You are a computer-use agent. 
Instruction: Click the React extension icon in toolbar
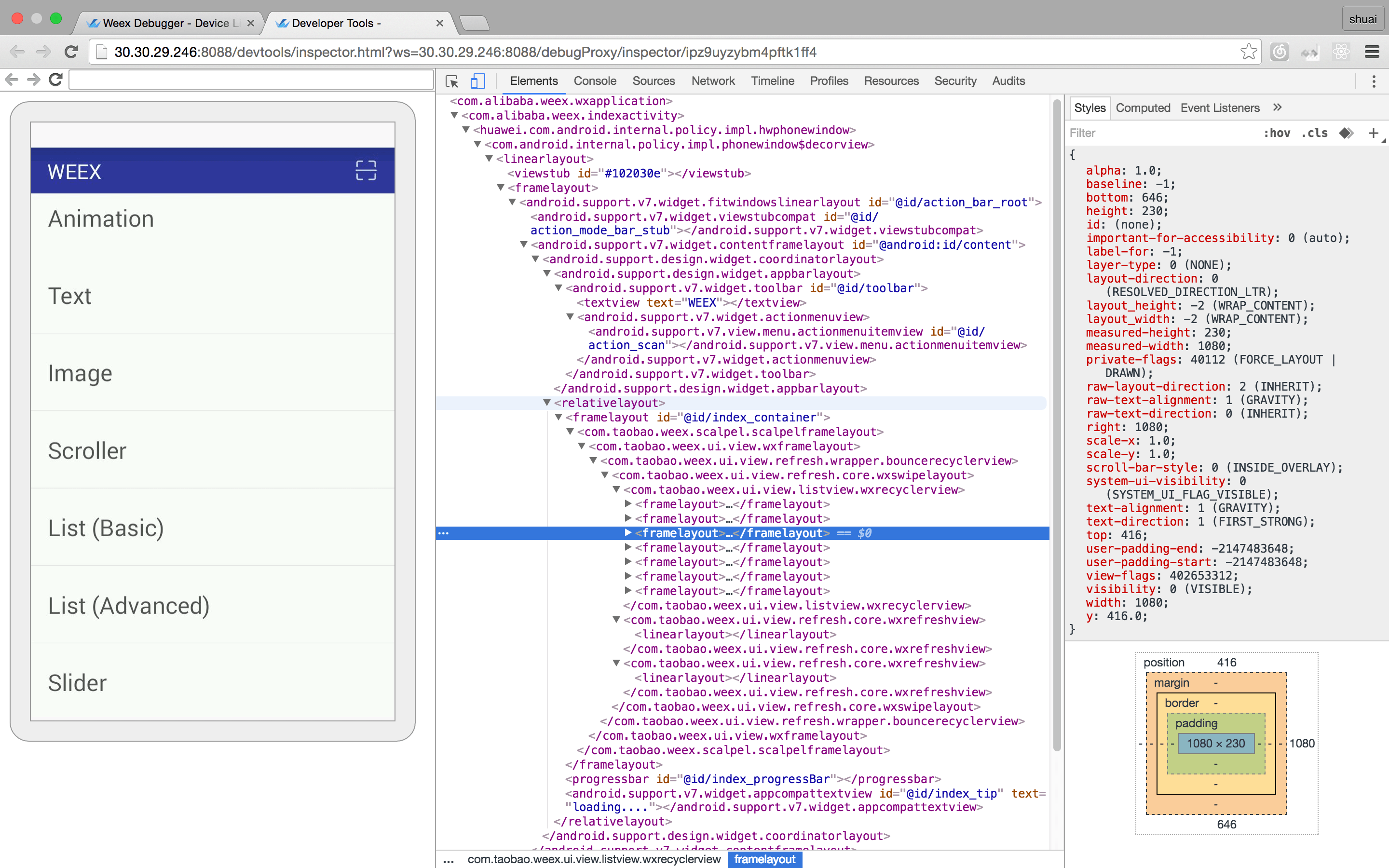click(x=1341, y=52)
